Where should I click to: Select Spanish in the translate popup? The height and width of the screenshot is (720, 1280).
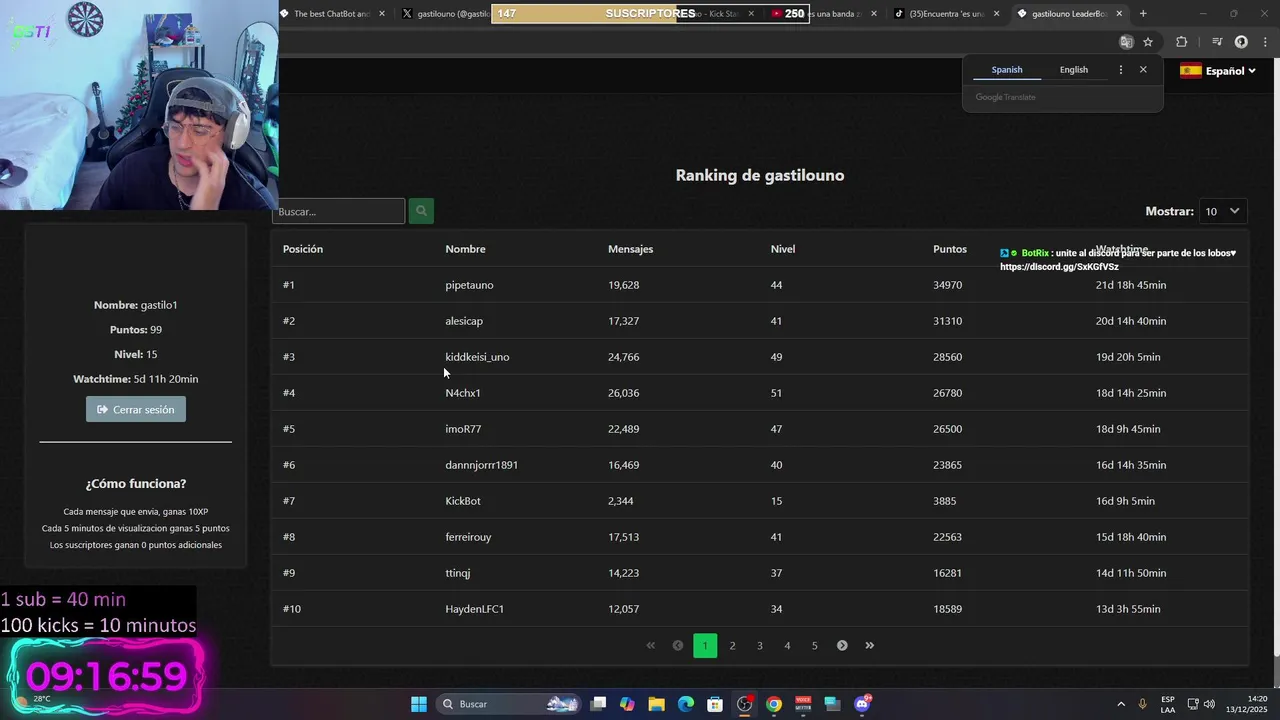click(x=1007, y=70)
